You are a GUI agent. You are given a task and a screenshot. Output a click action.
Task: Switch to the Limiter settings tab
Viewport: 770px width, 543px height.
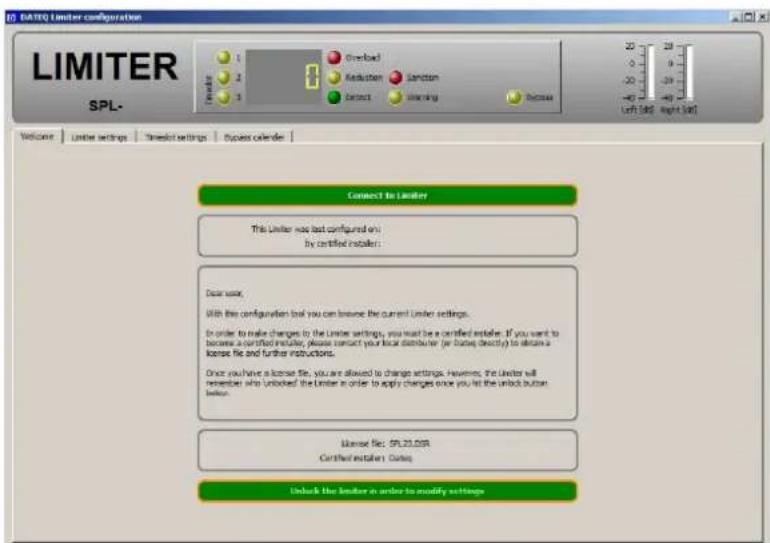(99, 137)
